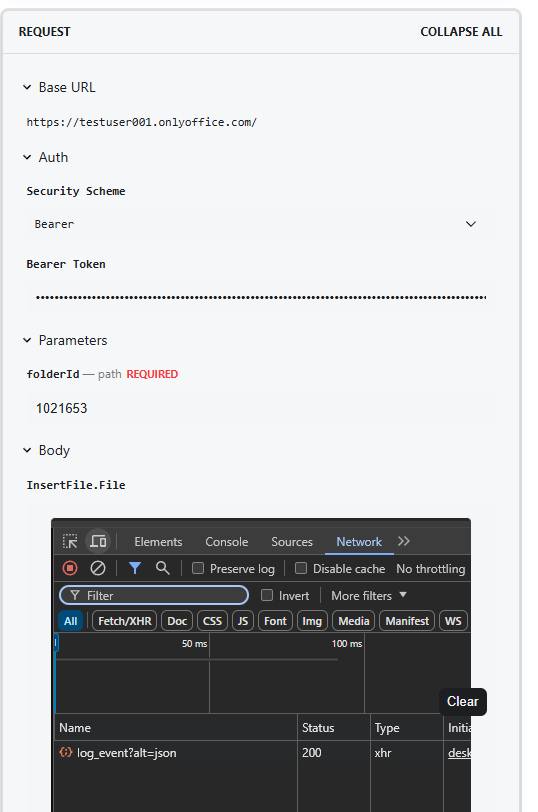Filter requests by Fetch/XHR
This screenshot has height=812, width=538.
point(125,621)
